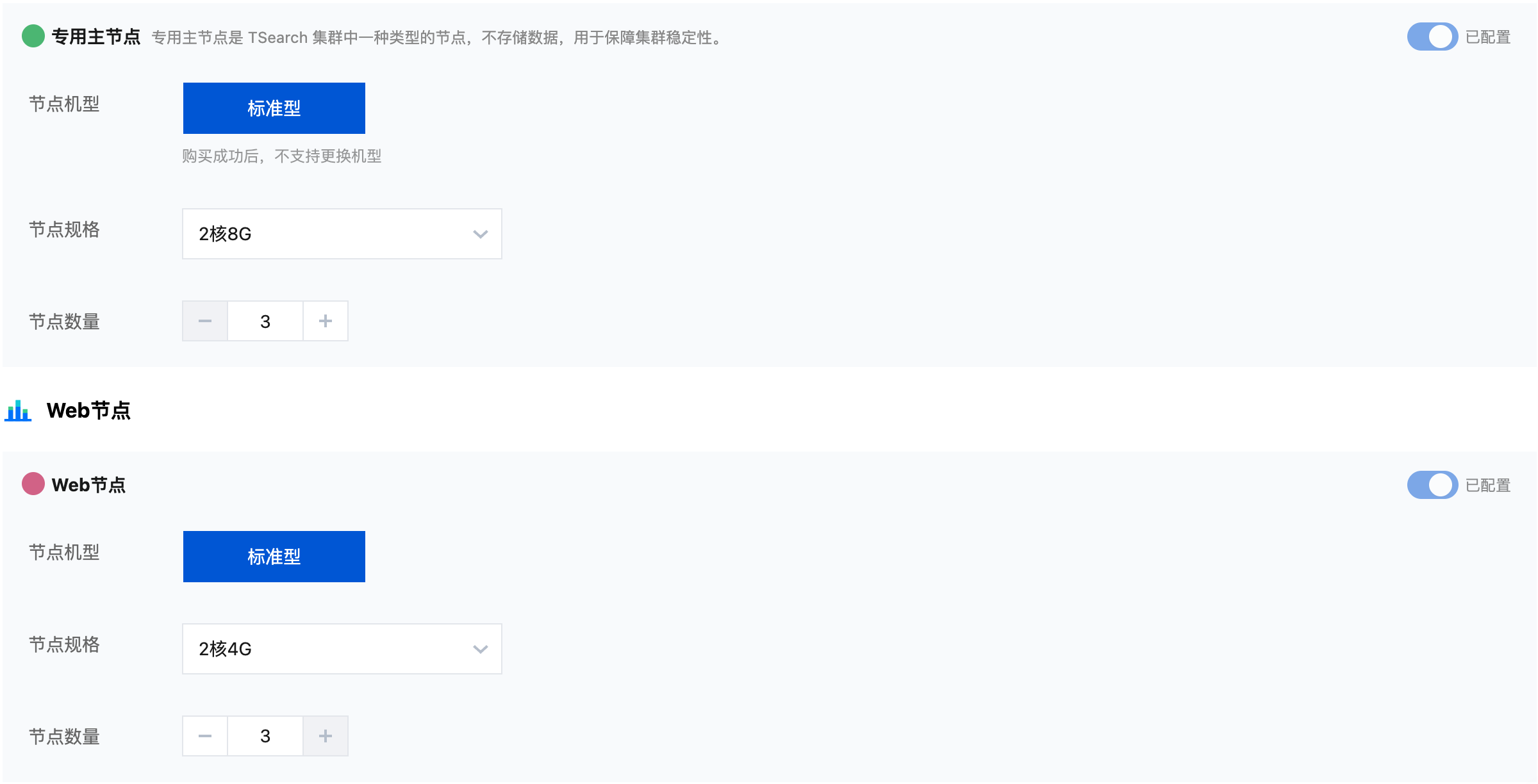Open the 2核4G node spec dropdown
The image size is (1538, 784).
pos(342,649)
